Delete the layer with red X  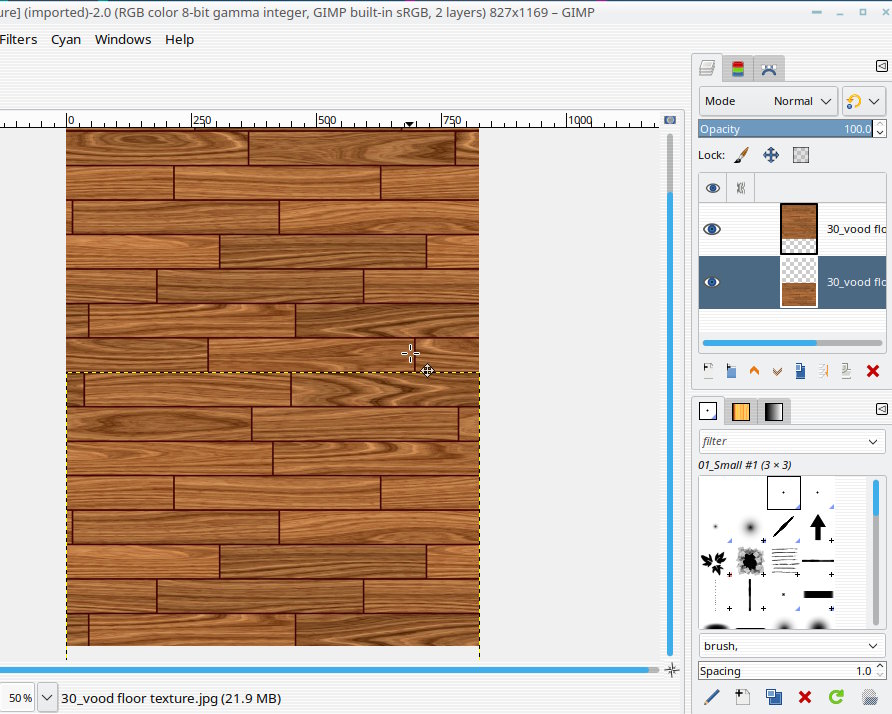point(872,371)
